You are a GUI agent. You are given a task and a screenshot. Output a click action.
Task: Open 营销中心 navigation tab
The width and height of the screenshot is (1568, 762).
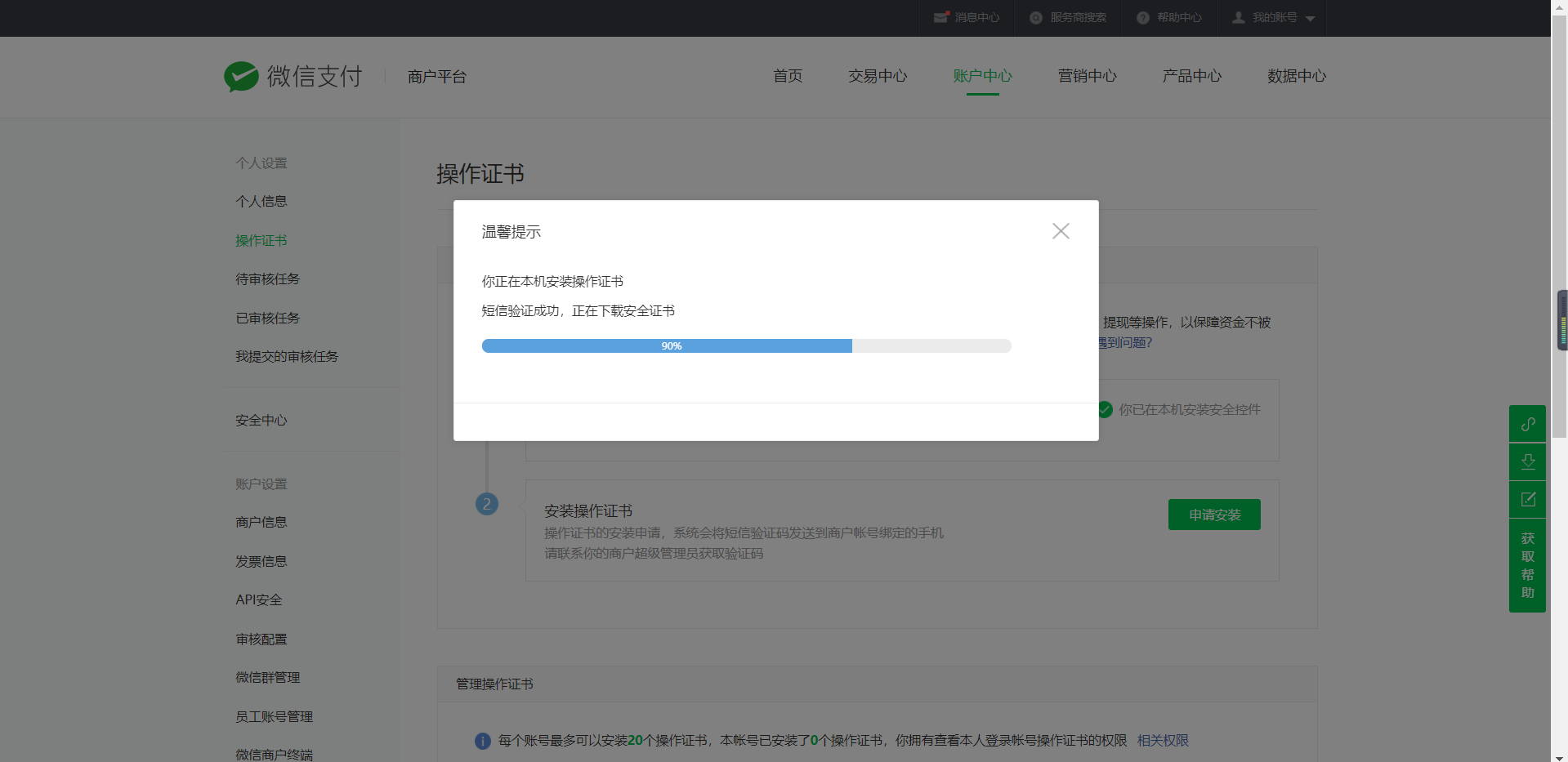[x=1087, y=76]
